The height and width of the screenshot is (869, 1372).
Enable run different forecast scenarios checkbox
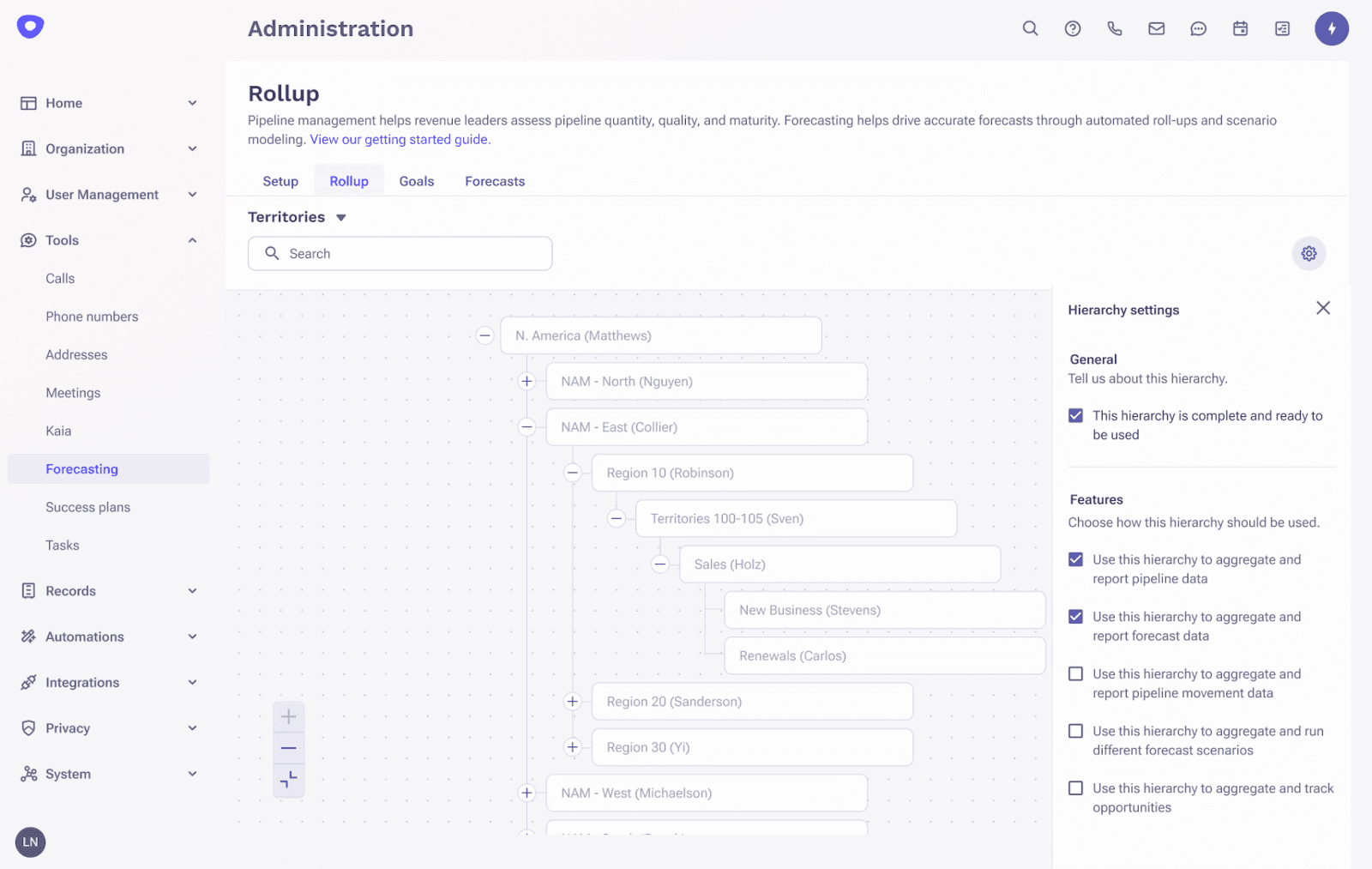tap(1075, 731)
